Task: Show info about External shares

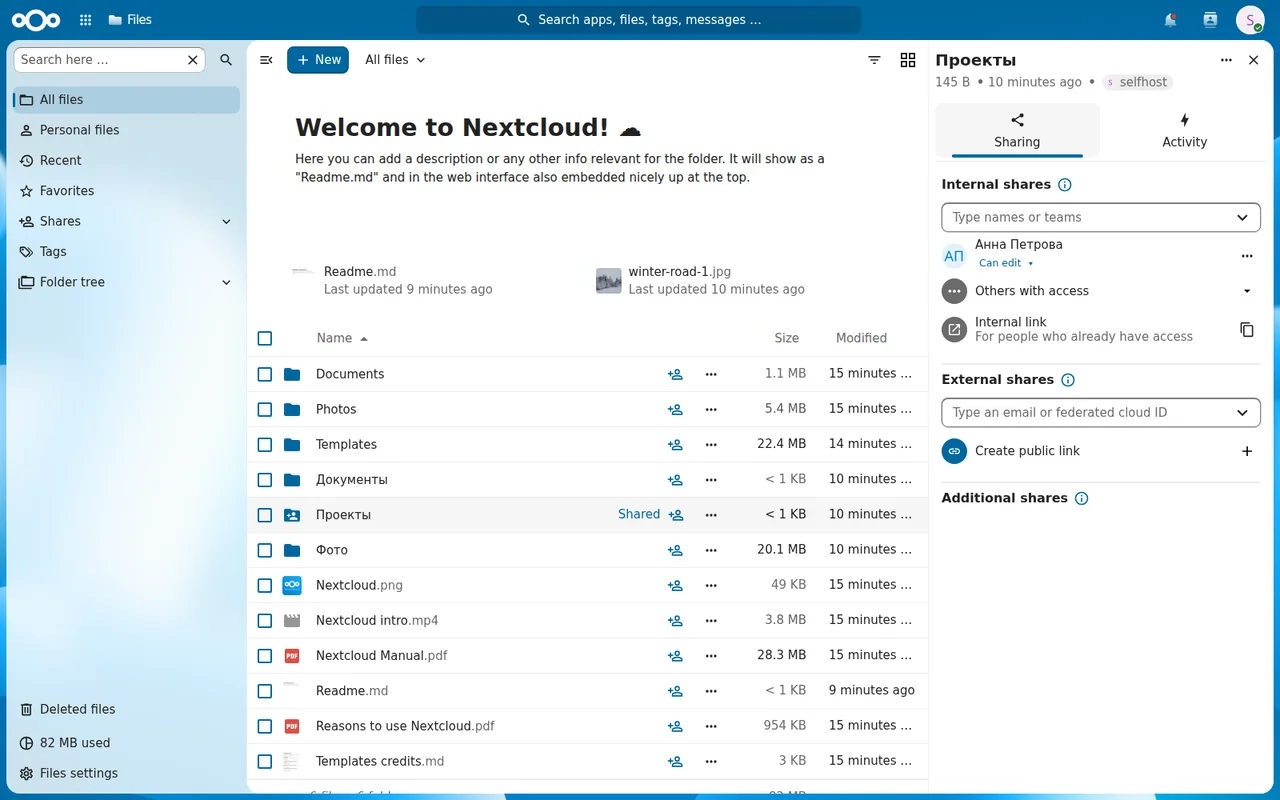Action: 1068,380
